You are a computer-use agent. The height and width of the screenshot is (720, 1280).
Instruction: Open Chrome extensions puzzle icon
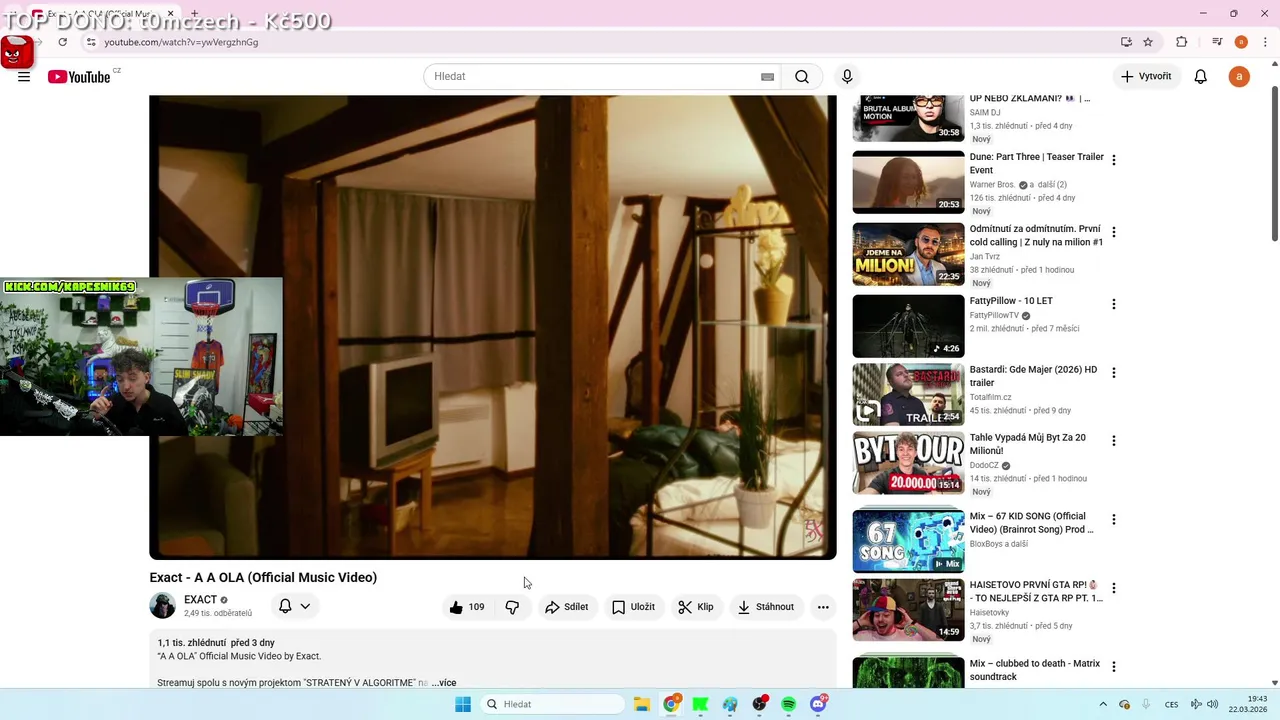pyautogui.click(x=1182, y=42)
